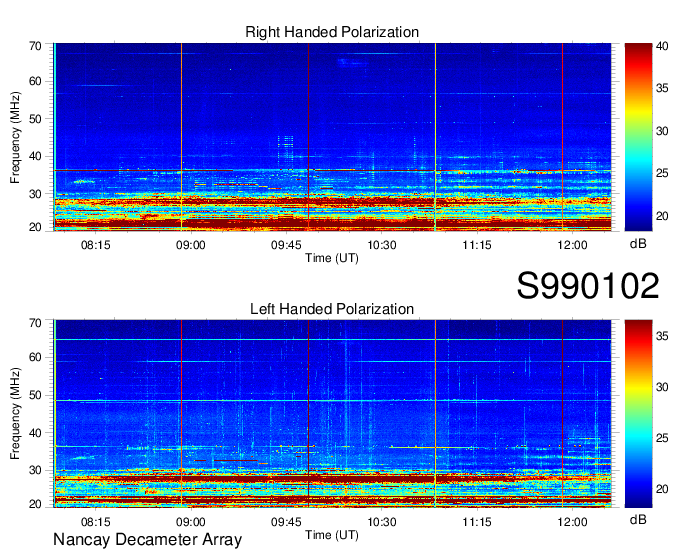Select the S990102 observation identifier
The height and width of the screenshot is (552, 680).
click(x=588, y=286)
